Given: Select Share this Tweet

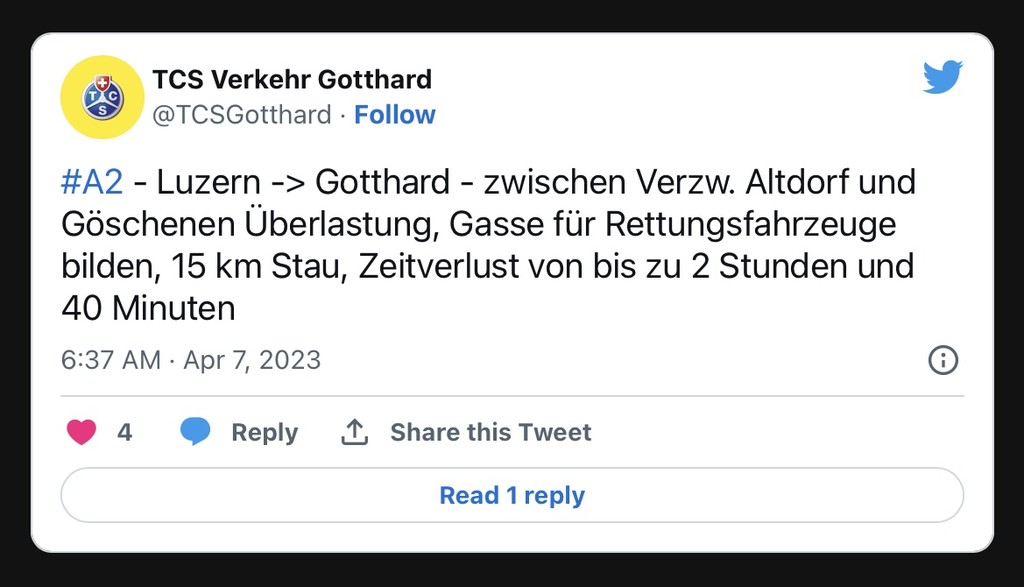Looking at the screenshot, I should (490, 432).
